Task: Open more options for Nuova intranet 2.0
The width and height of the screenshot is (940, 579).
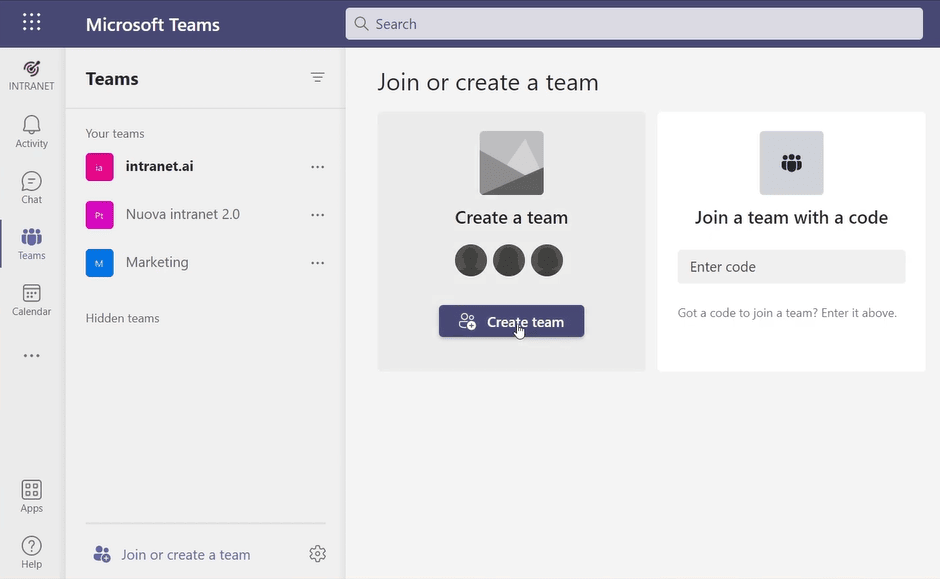Action: [318, 215]
